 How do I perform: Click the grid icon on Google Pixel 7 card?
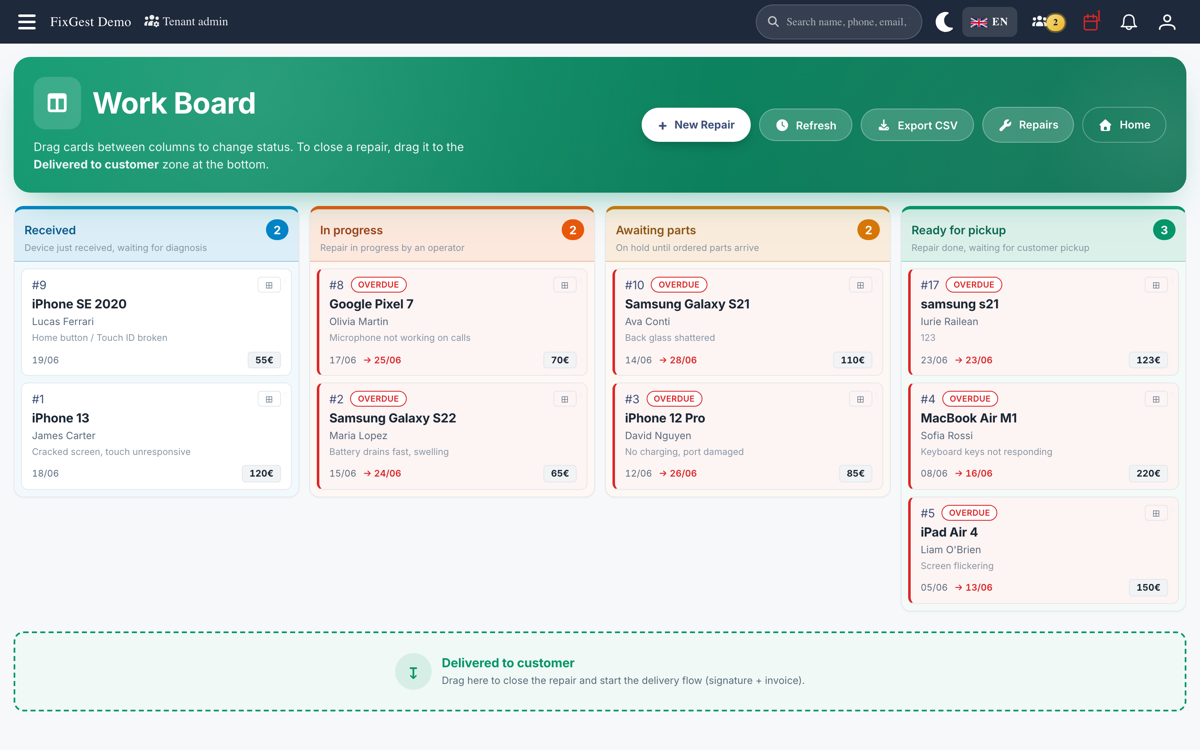[565, 285]
